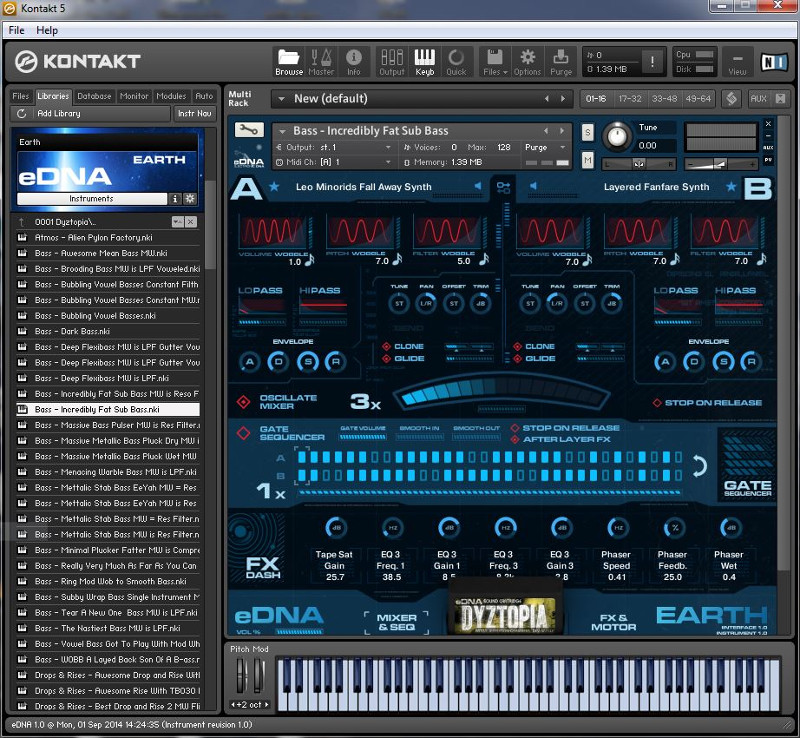Open the Mixer & Seq page
The width and height of the screenshot is (800, 738).
tap(396, 622)
